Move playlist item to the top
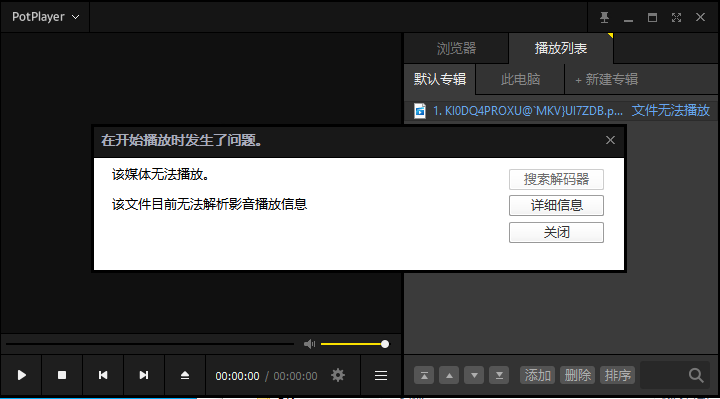Image resolution: width=720 pixels, height=399 pixels. pos(424,376)
